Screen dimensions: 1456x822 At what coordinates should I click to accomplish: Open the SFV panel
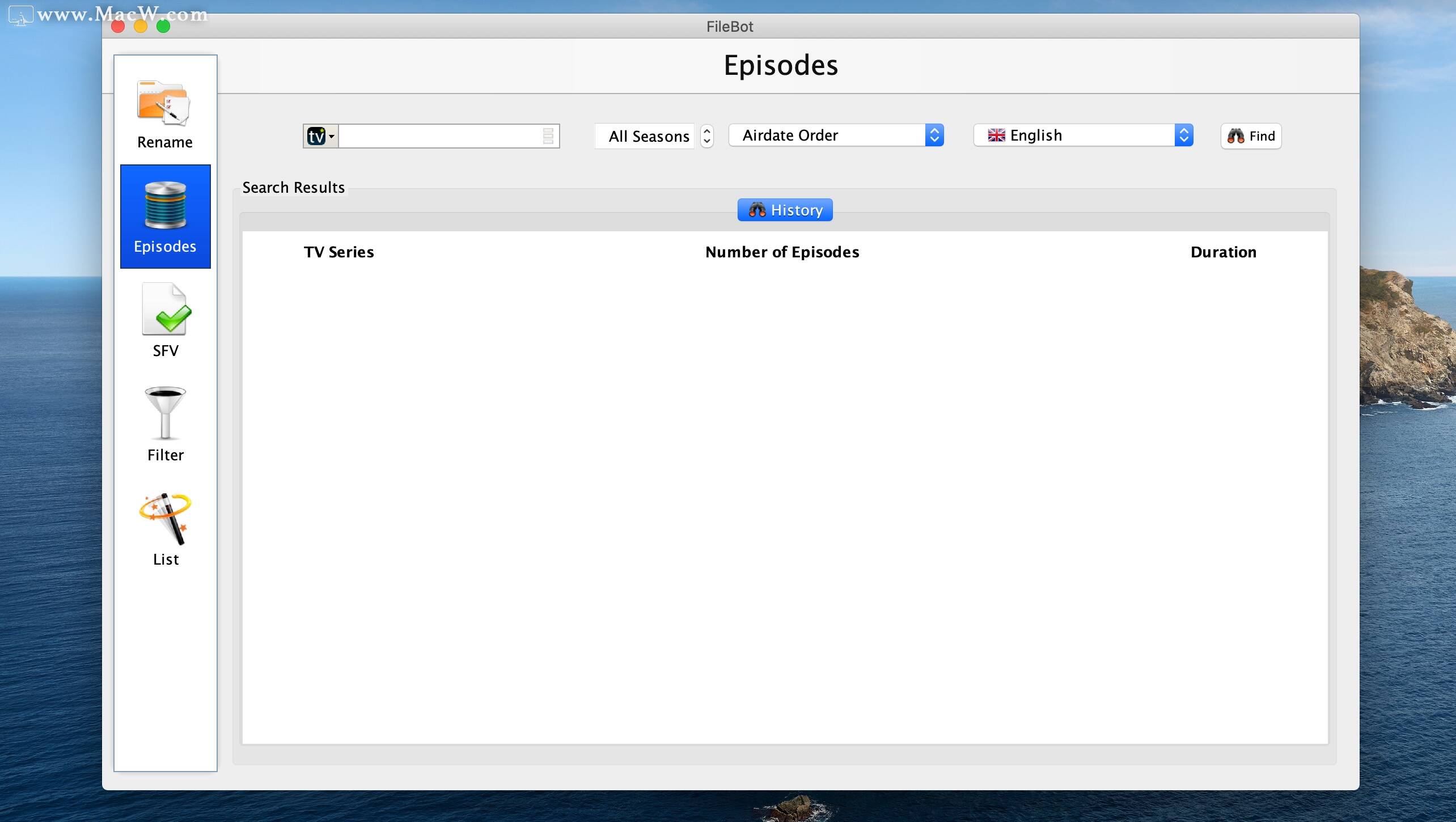coord(165,321)
